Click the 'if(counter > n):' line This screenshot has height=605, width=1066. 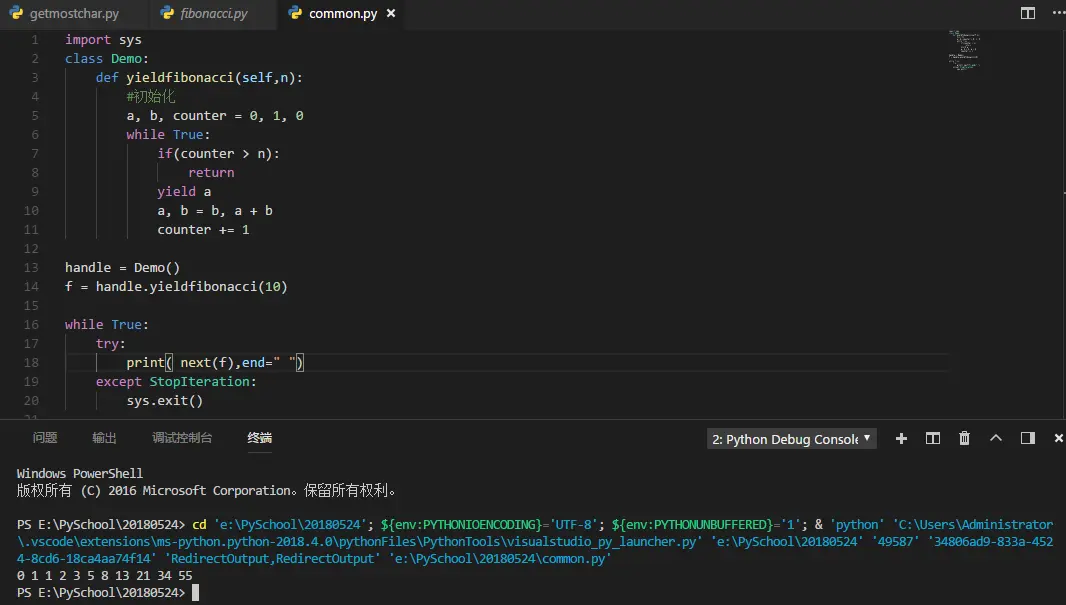(x=218, y=154)
